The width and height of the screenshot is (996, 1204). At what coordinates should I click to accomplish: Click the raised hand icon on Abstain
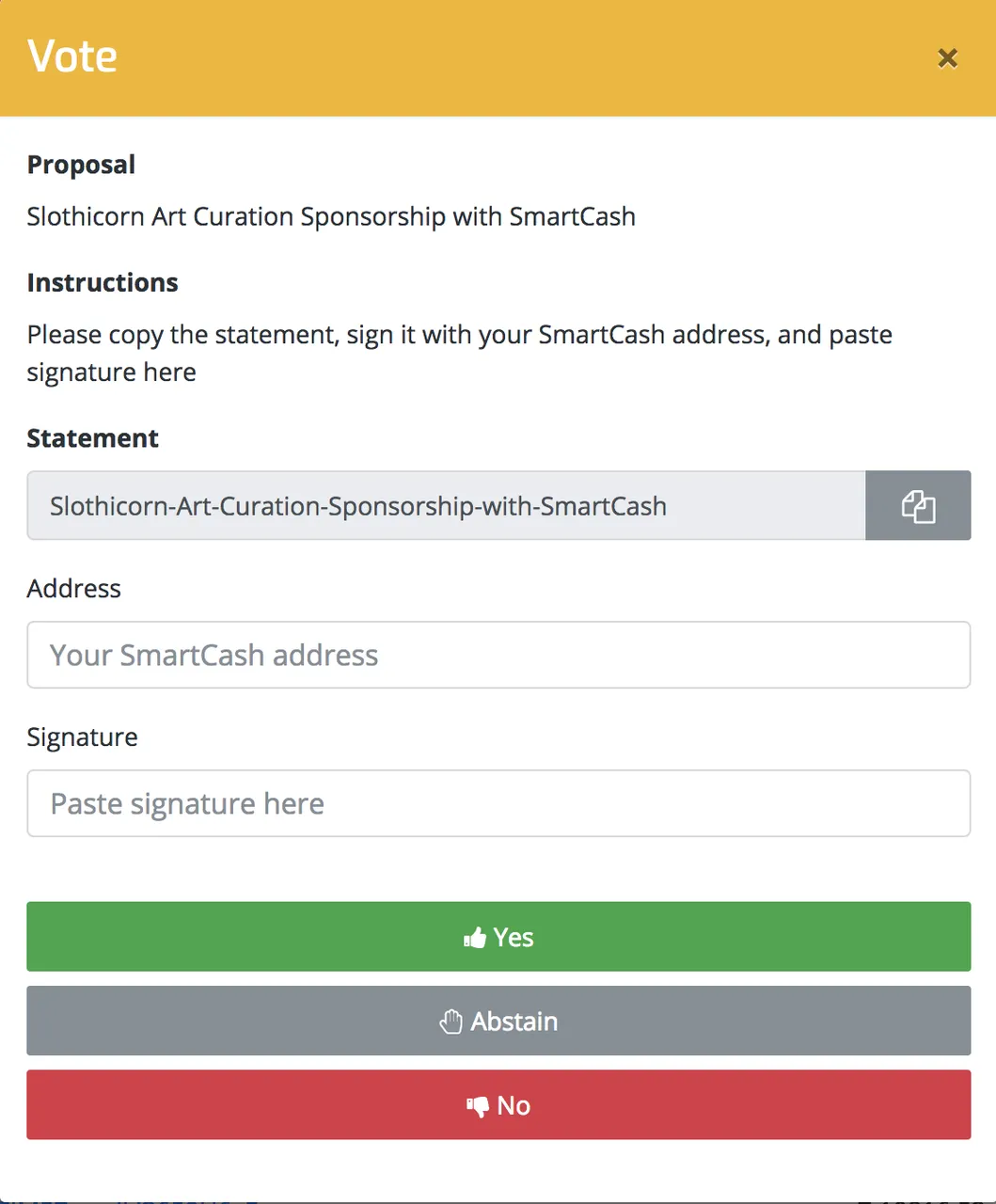451,1022
